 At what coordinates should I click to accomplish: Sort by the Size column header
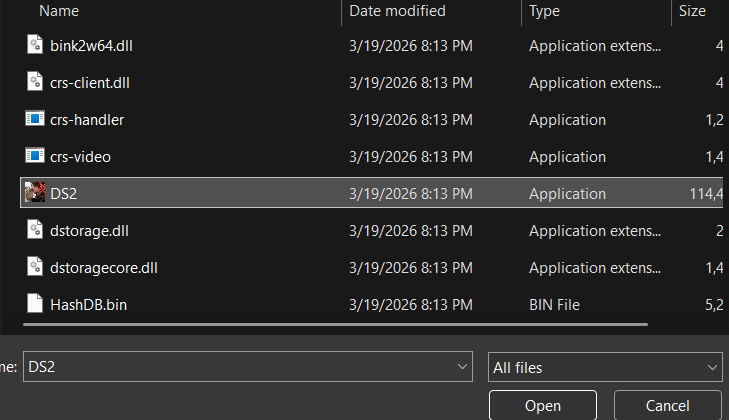(x=692, y=11)
